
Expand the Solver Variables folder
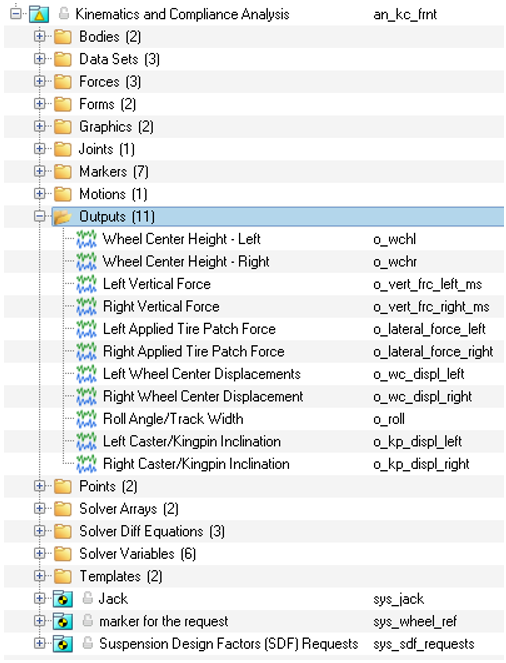[x=39, y=553]
